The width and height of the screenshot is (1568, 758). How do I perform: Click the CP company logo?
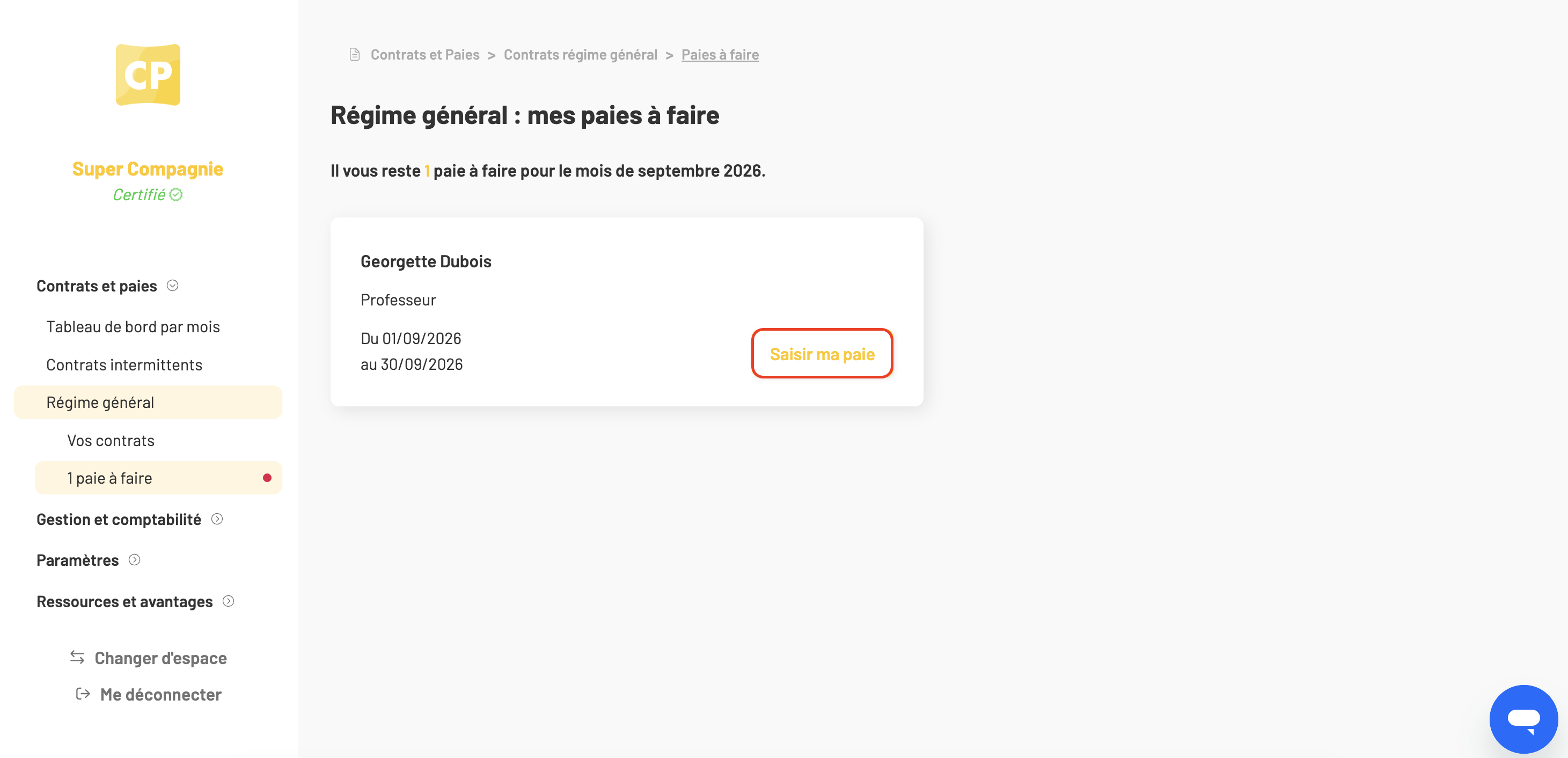(x=148, y=75)
